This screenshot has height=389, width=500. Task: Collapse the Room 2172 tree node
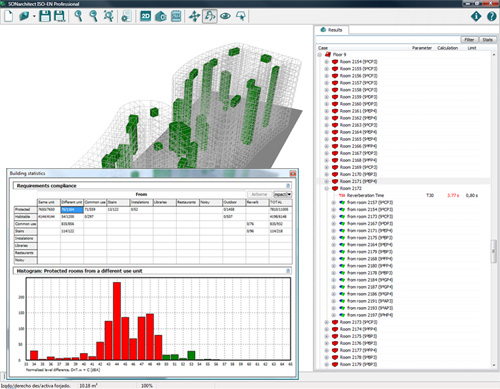327,188
